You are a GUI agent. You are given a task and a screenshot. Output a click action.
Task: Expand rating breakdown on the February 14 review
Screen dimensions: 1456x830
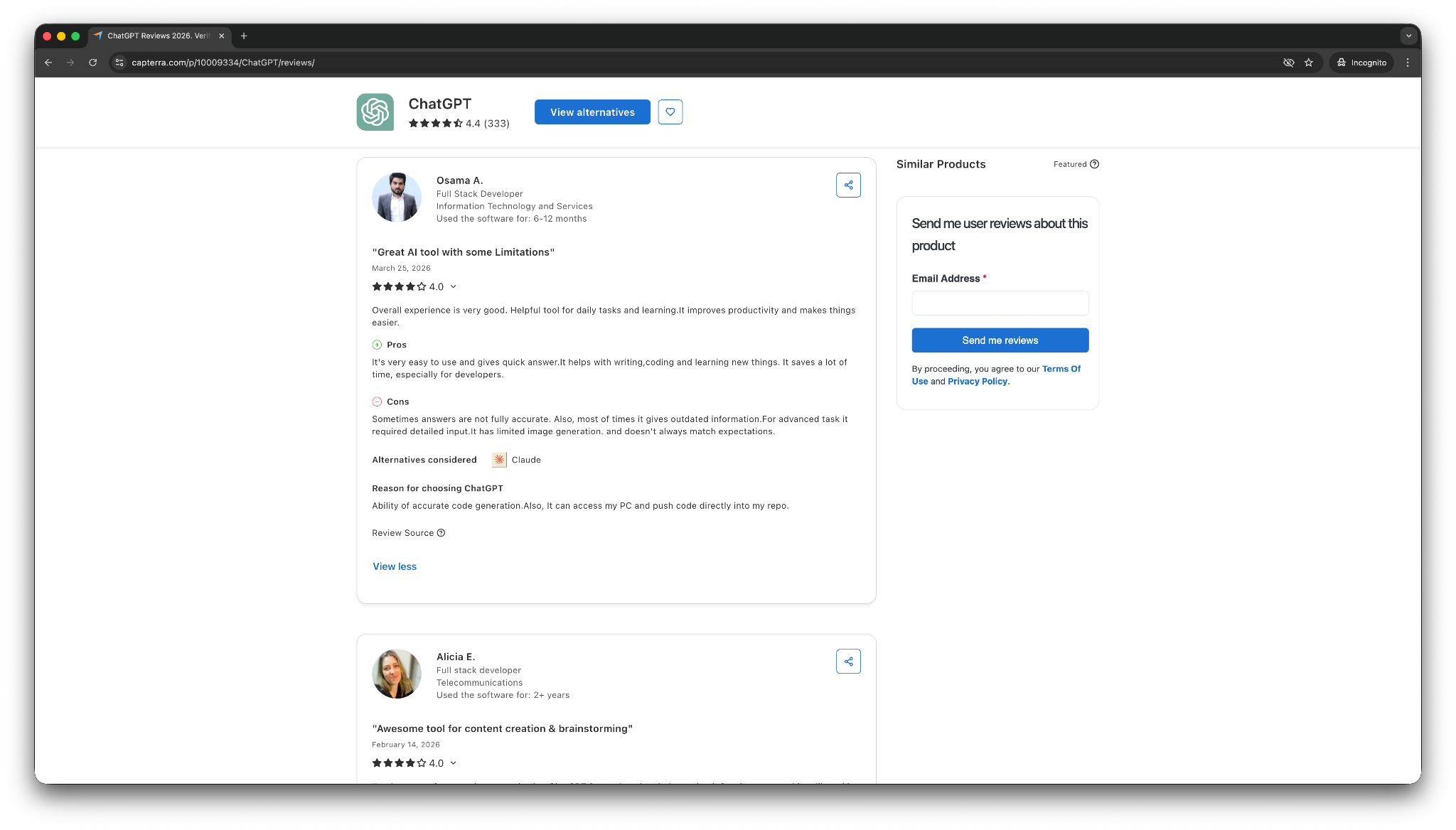pos(453,763)
